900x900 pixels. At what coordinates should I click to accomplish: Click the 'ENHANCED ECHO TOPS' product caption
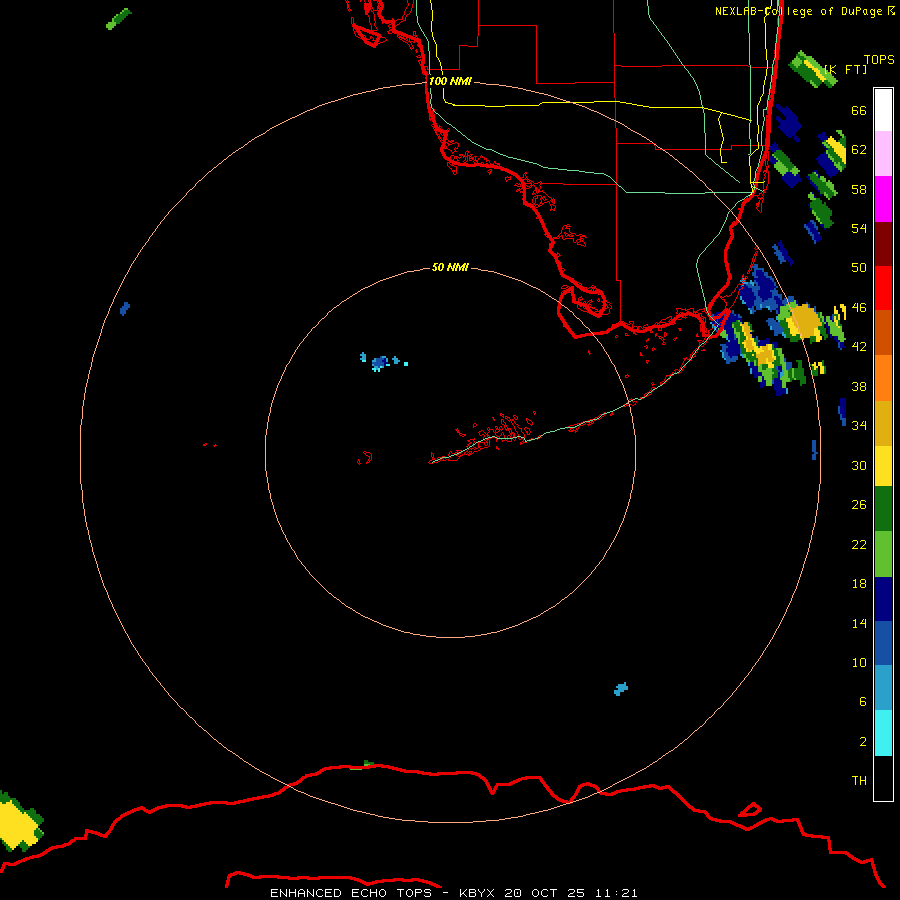[x=351, y=893]
